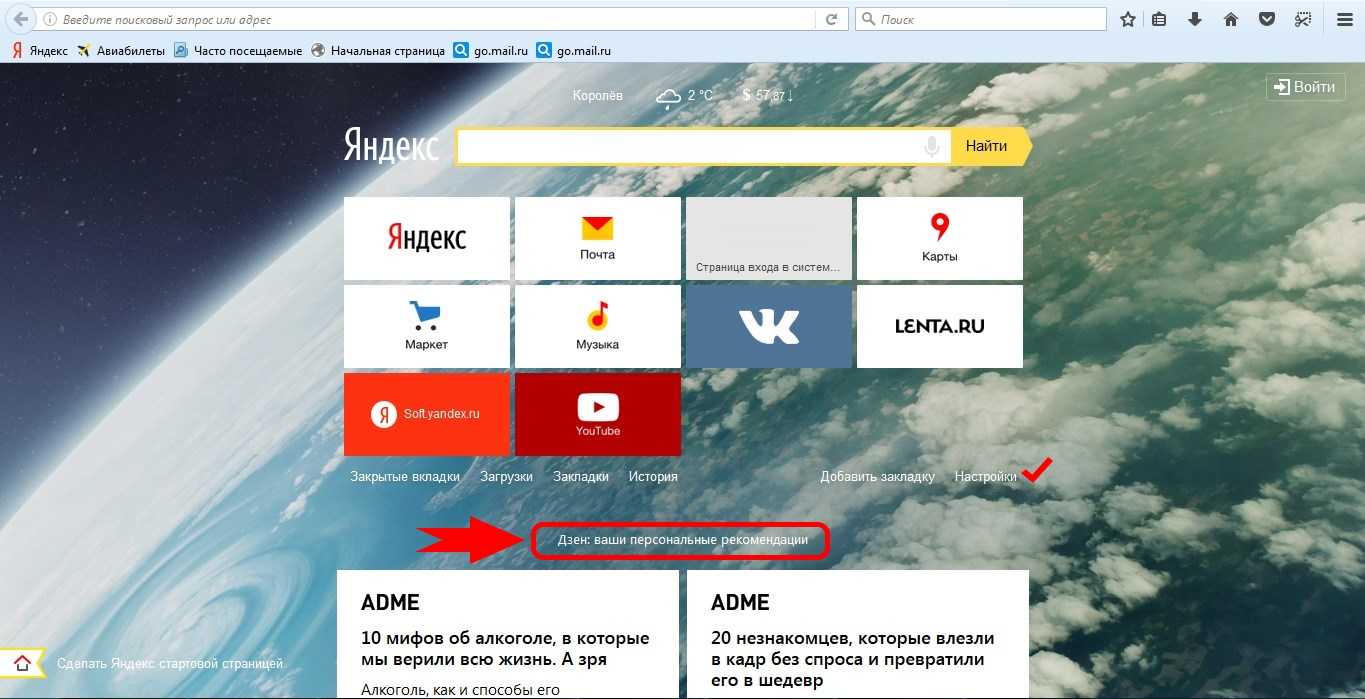Focus the Yandex search input field
Viewport: 1365px width, 699px height.
[690, 147]
